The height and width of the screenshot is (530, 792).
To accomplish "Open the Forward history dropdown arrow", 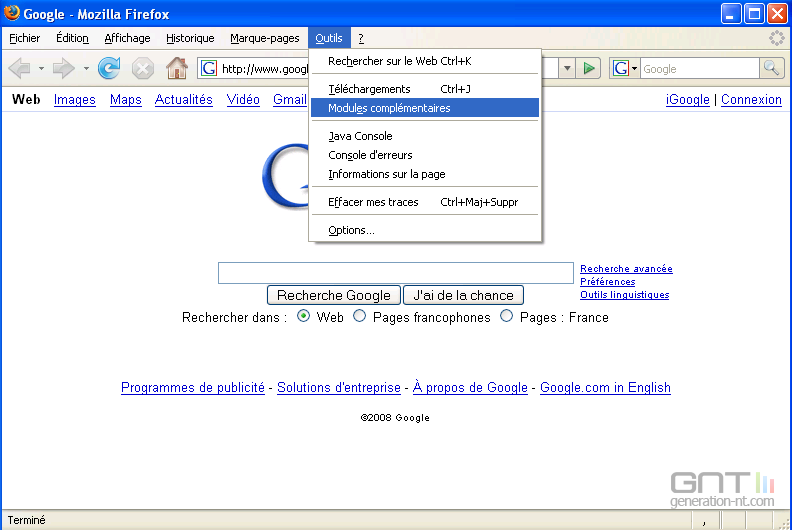I will click(86, 68).
